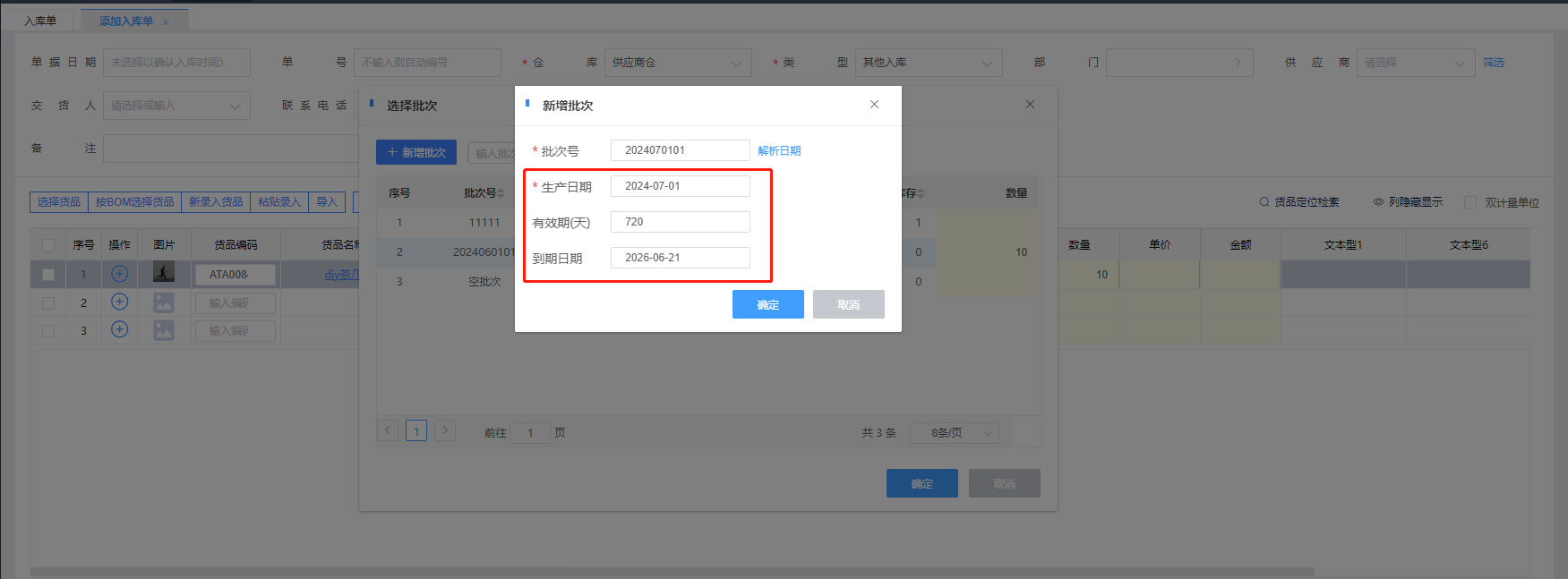This screenshot has height=579, width=1568.
Task: Open the 仓库 dropdown showing 供应商仓
Action: pyautogui.click(x=678, y=63)
